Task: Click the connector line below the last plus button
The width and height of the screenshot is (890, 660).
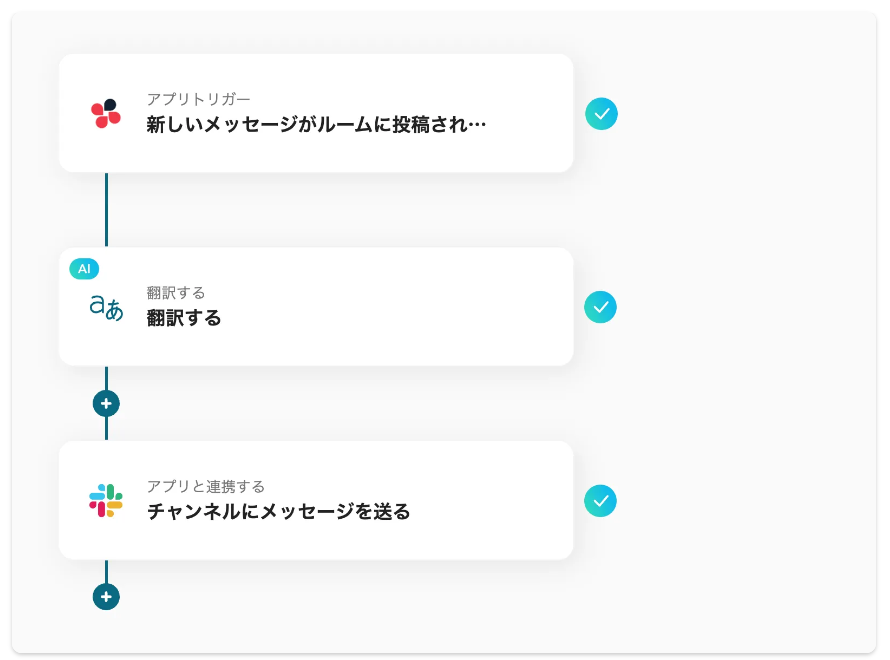Action: tap(106, 570)
